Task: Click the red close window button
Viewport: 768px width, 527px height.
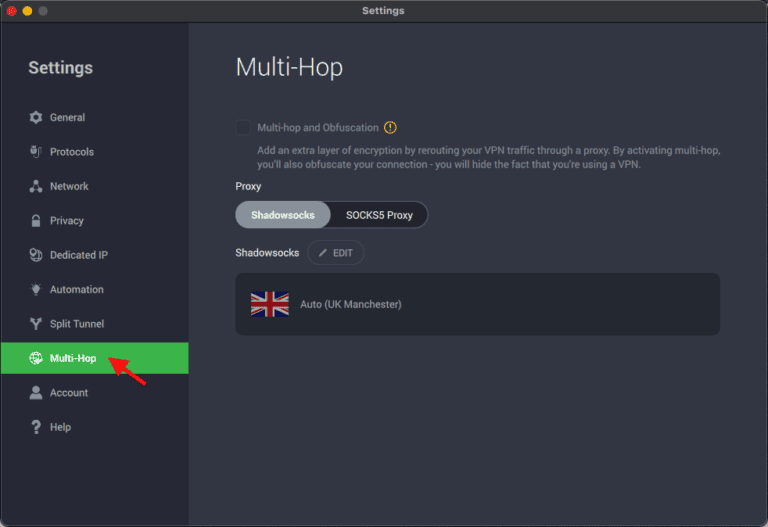Action: [x=12, y=11]
